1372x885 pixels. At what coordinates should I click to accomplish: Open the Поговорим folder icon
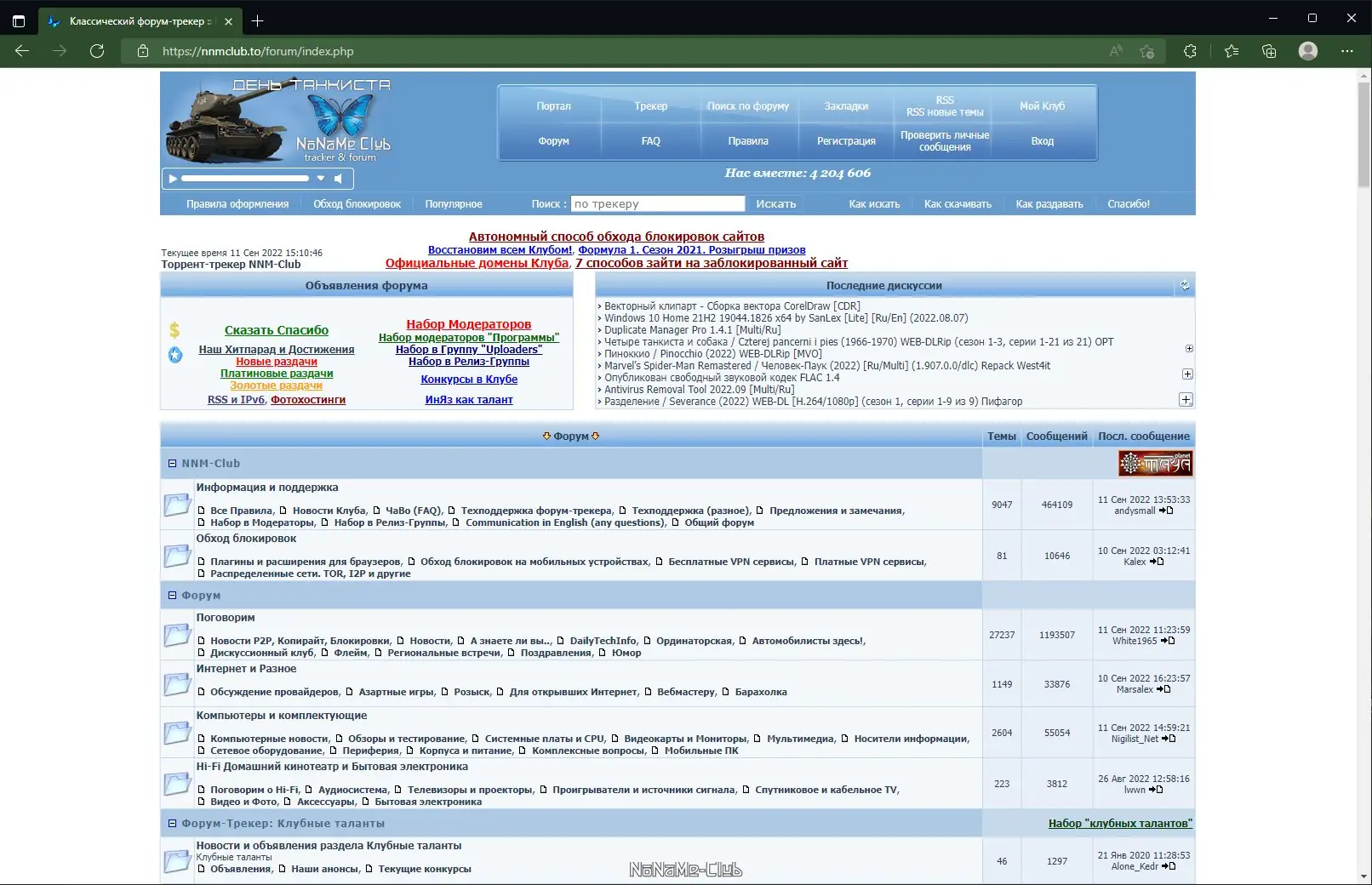click(177, 635)
